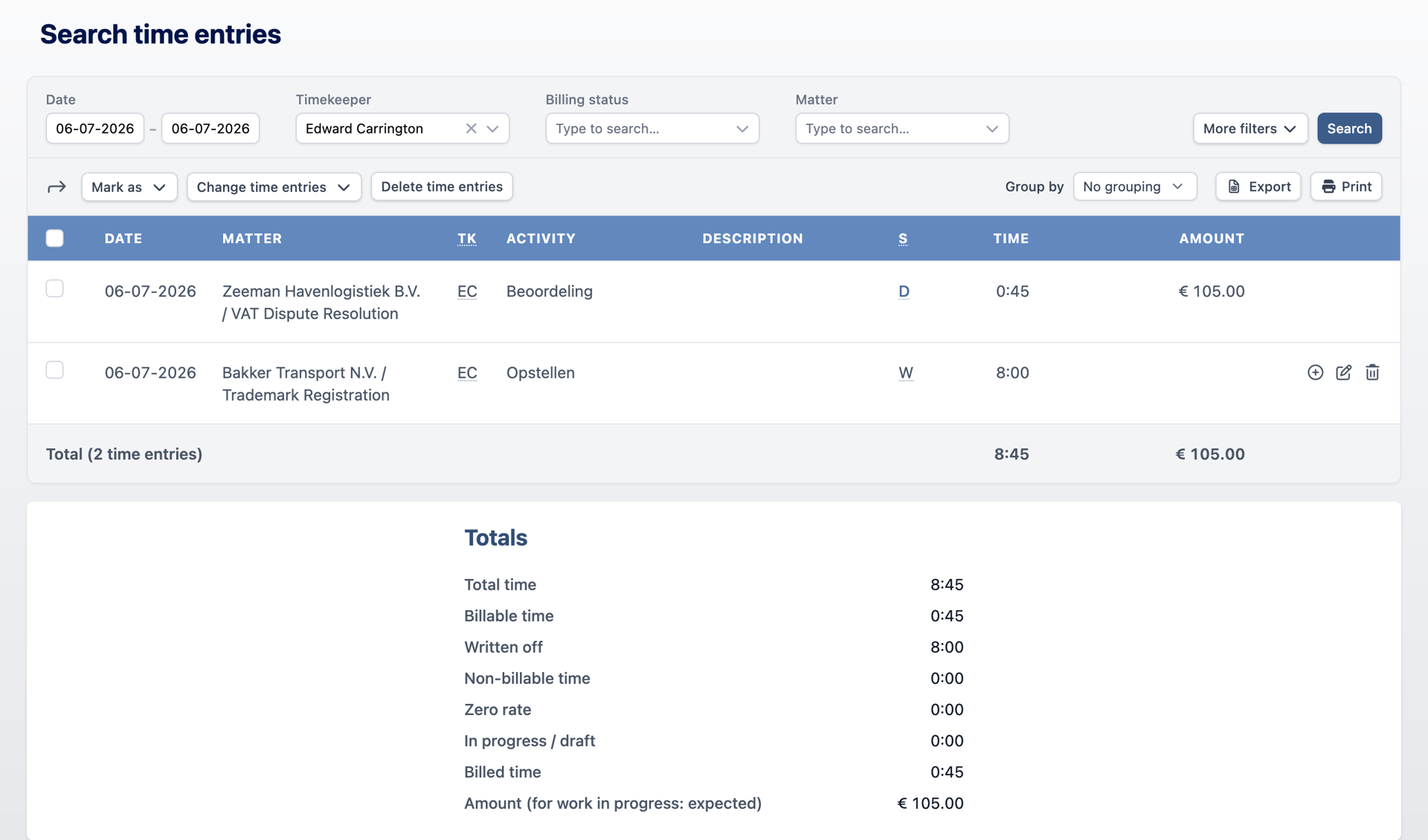Viewport: 1428px width, 840px height.
Task: Expand the Matter filter dropdown
Action: [902, 129]
